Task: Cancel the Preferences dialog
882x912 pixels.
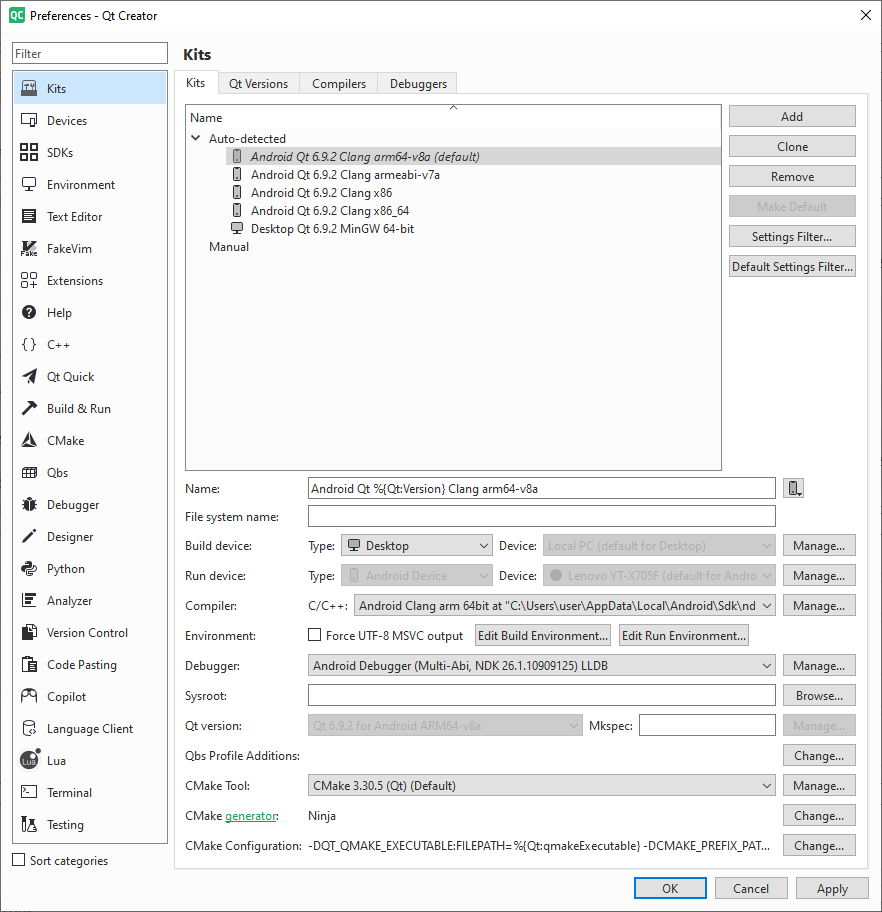Action: tap(751, 888)
